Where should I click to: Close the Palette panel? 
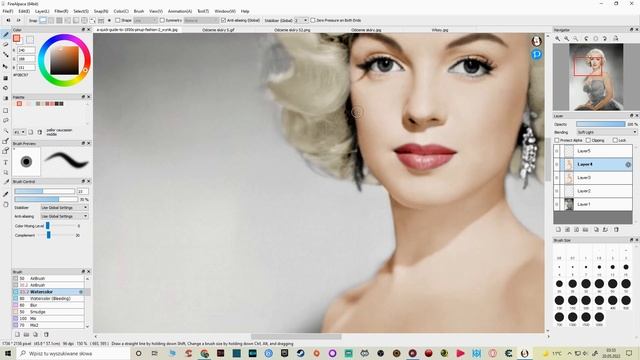(89, 97)
